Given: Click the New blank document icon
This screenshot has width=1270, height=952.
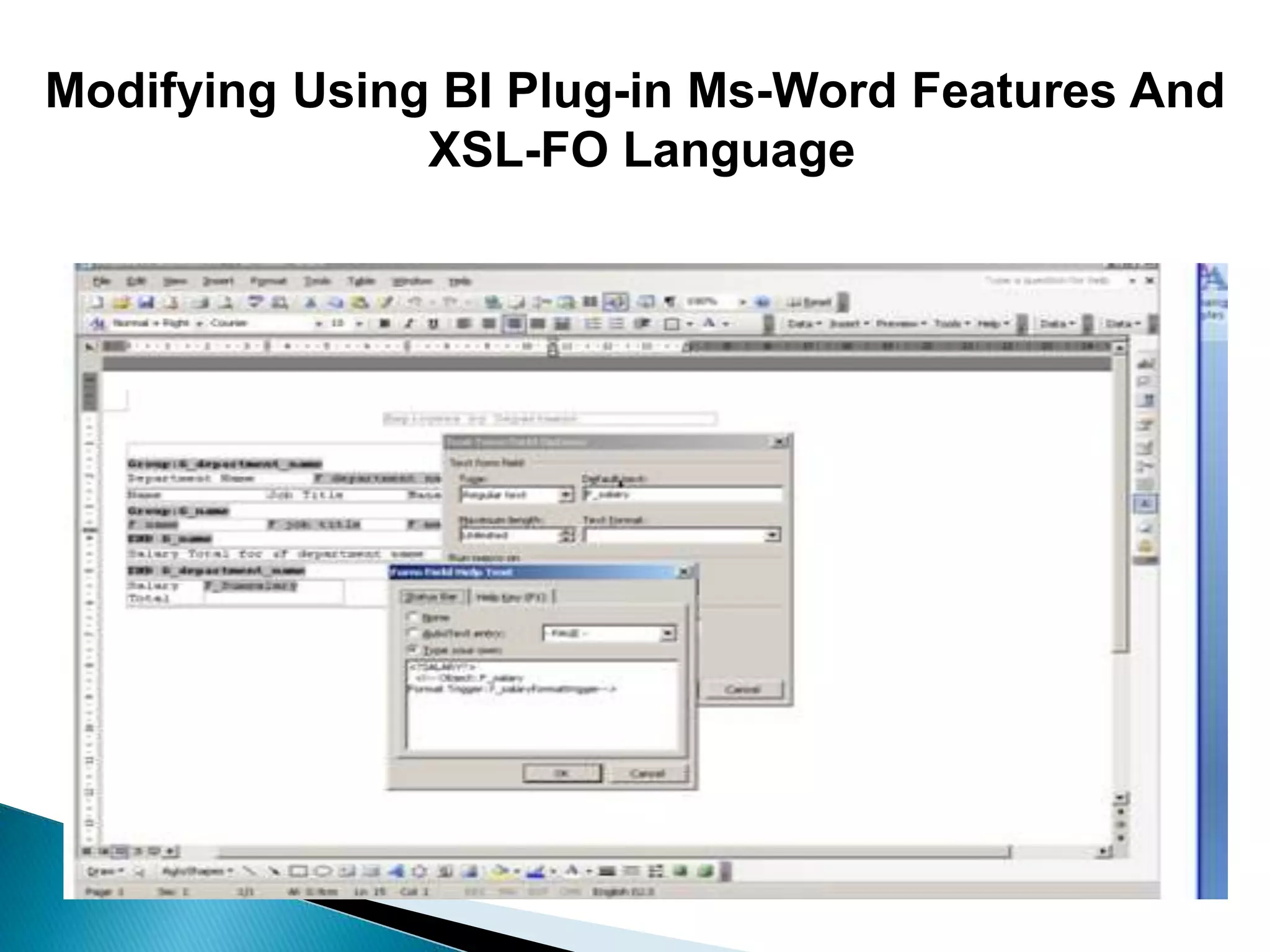Looking at the screenshot, I should (x=97, y=302).
